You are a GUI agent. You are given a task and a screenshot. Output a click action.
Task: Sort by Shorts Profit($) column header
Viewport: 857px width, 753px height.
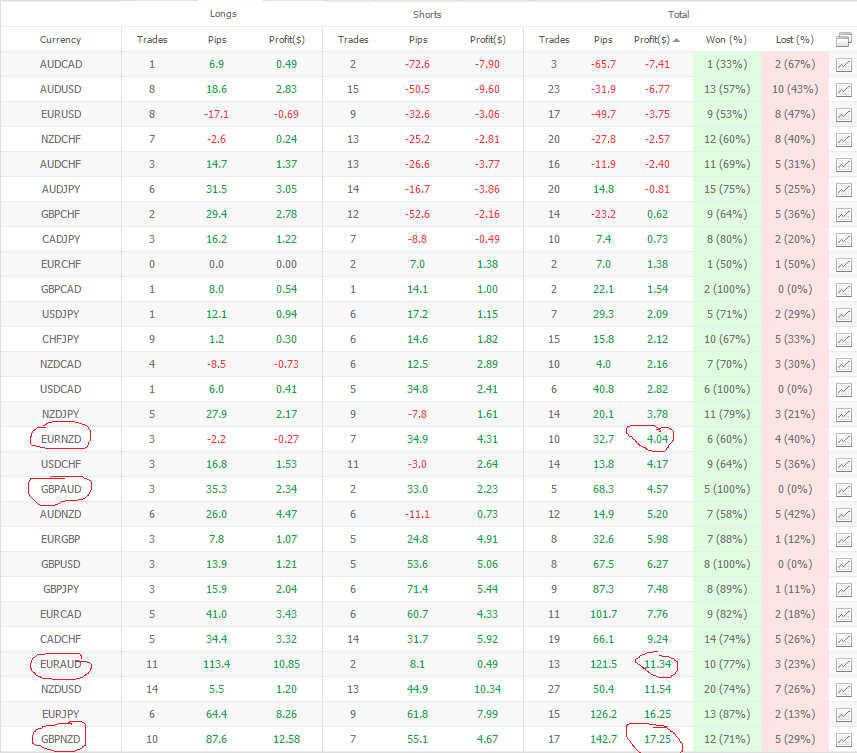click(488, 39)
